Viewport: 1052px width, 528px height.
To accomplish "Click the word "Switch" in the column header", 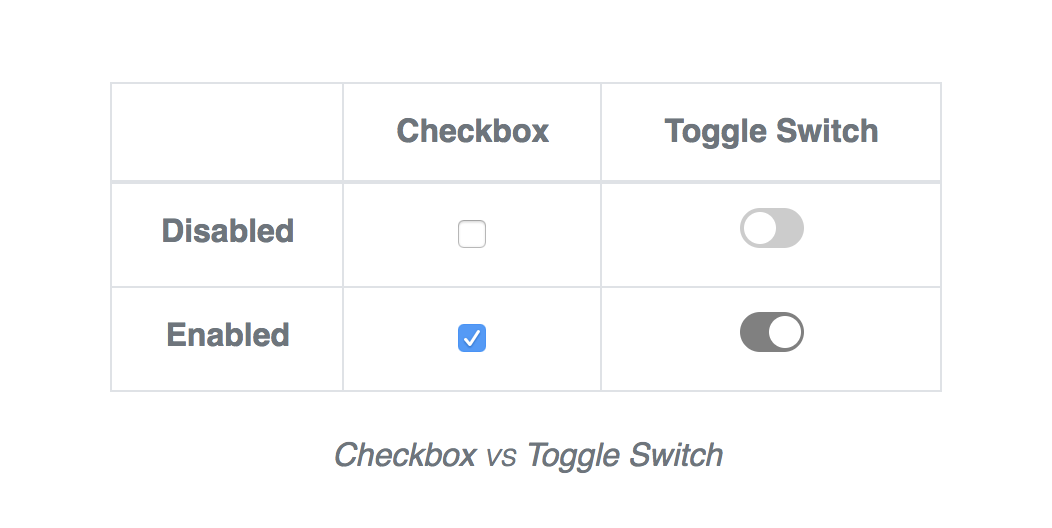I will (831, 131).
